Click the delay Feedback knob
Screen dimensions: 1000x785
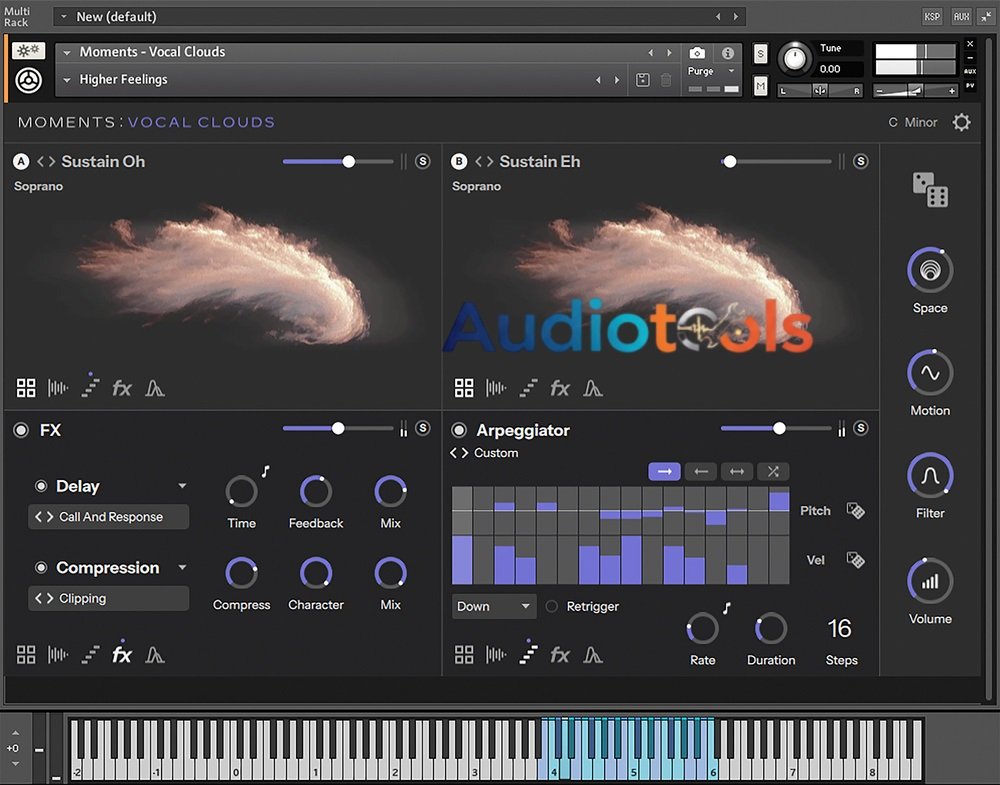[316, 492]
